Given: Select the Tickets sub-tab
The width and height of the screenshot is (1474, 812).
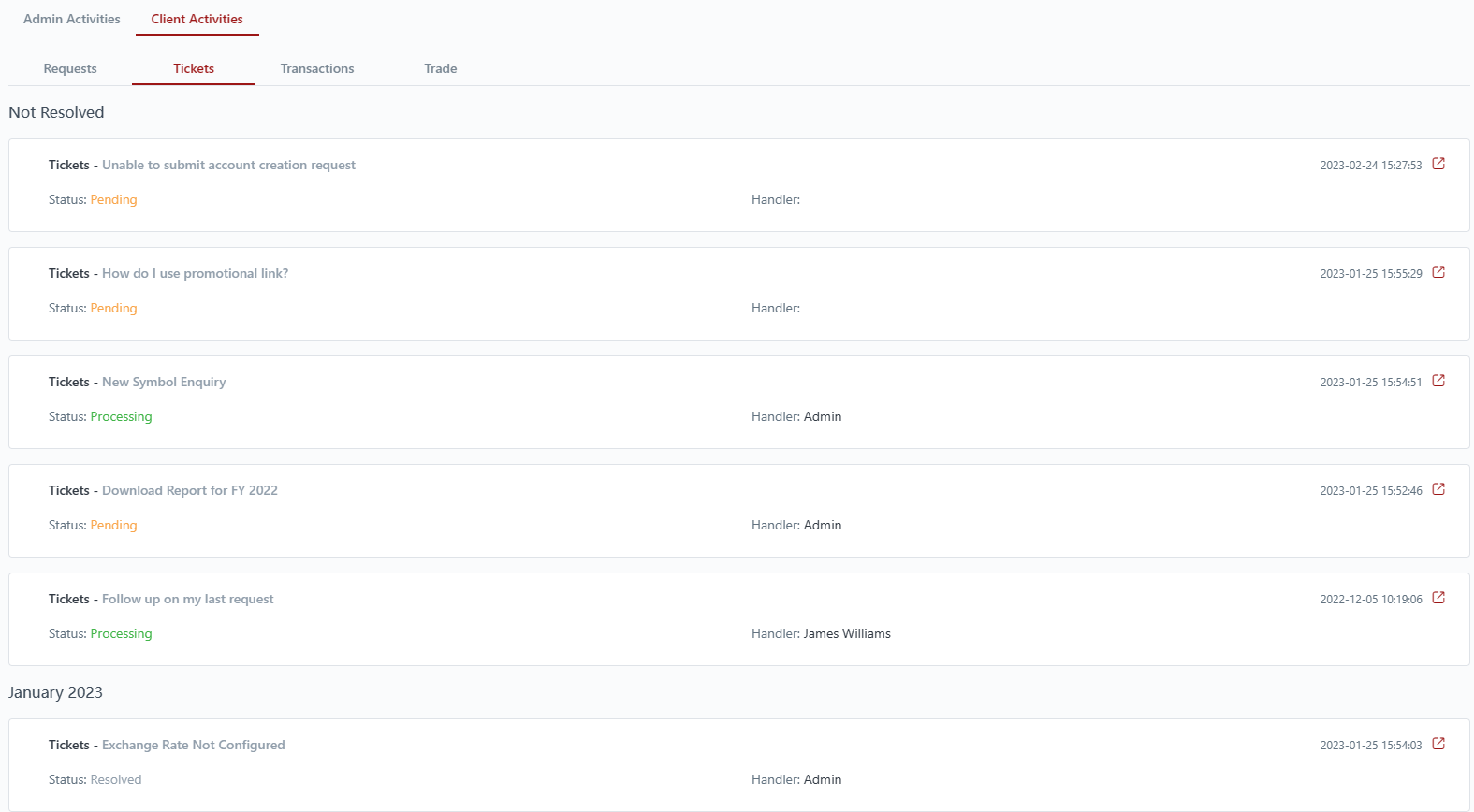Looking at the screenshot, I should (194, 68).
